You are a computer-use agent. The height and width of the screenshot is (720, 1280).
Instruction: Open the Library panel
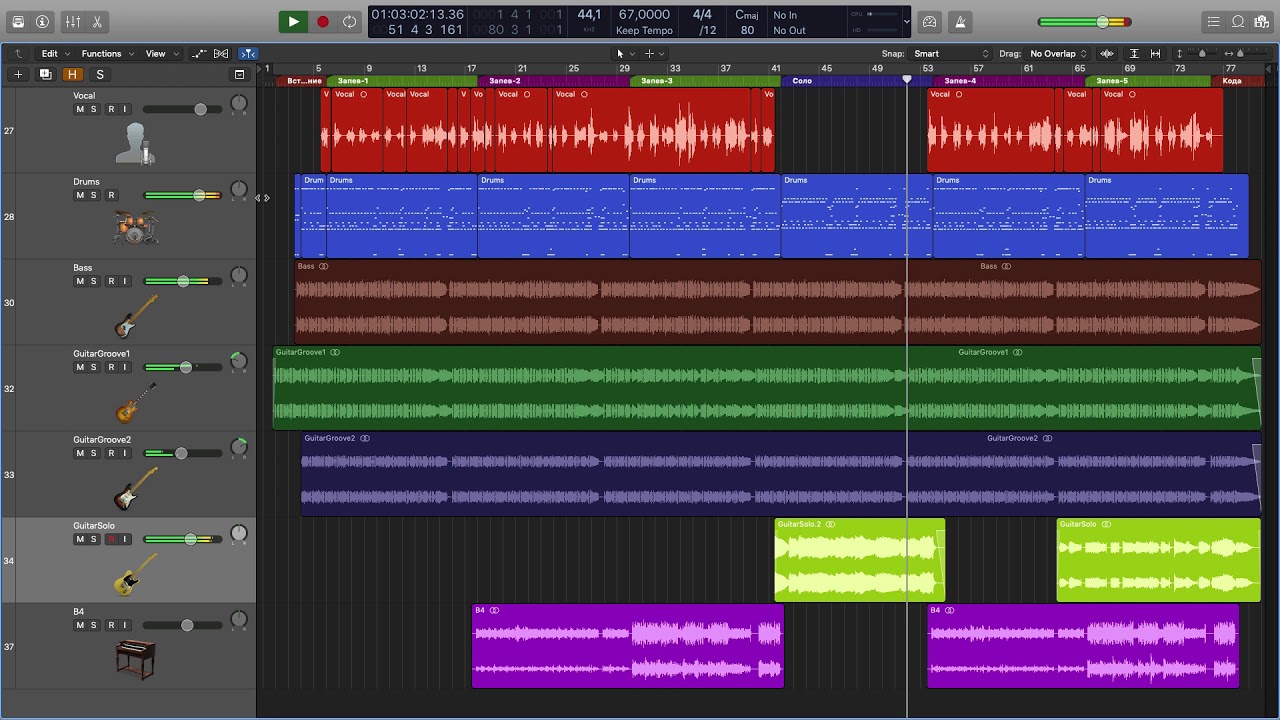coord(18,21)
